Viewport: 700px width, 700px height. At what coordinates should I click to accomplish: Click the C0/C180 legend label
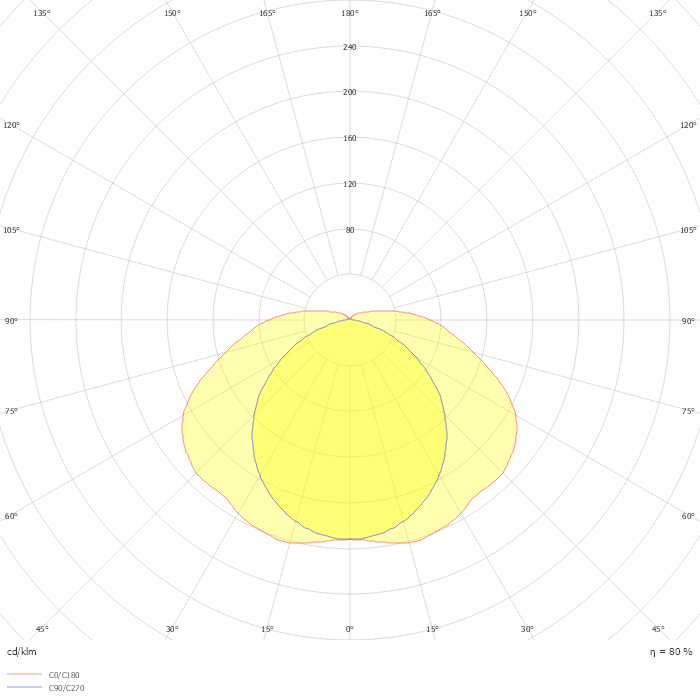[x=64, y=675]
